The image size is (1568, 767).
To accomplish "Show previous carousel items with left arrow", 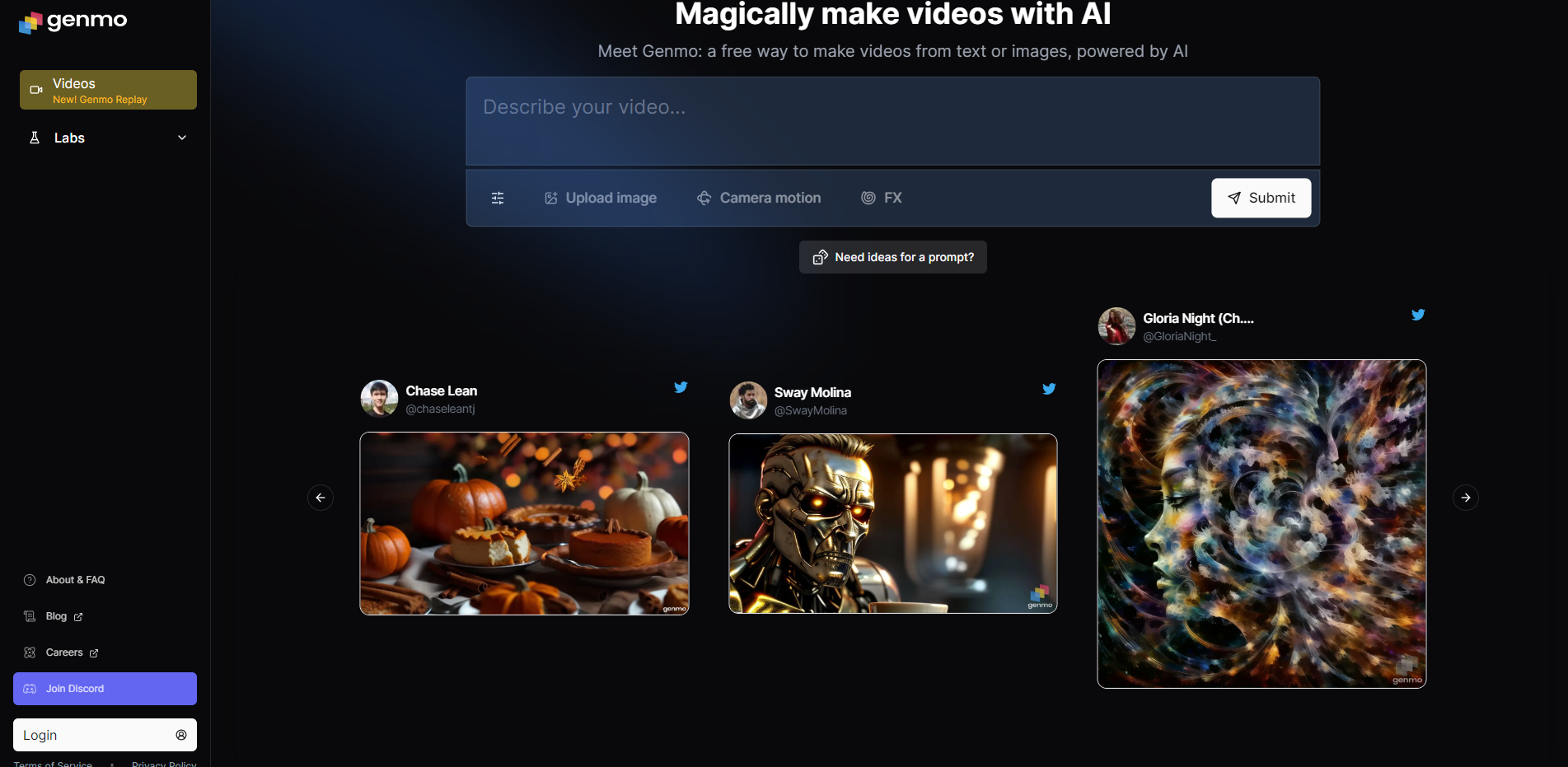I will (321, 498).
